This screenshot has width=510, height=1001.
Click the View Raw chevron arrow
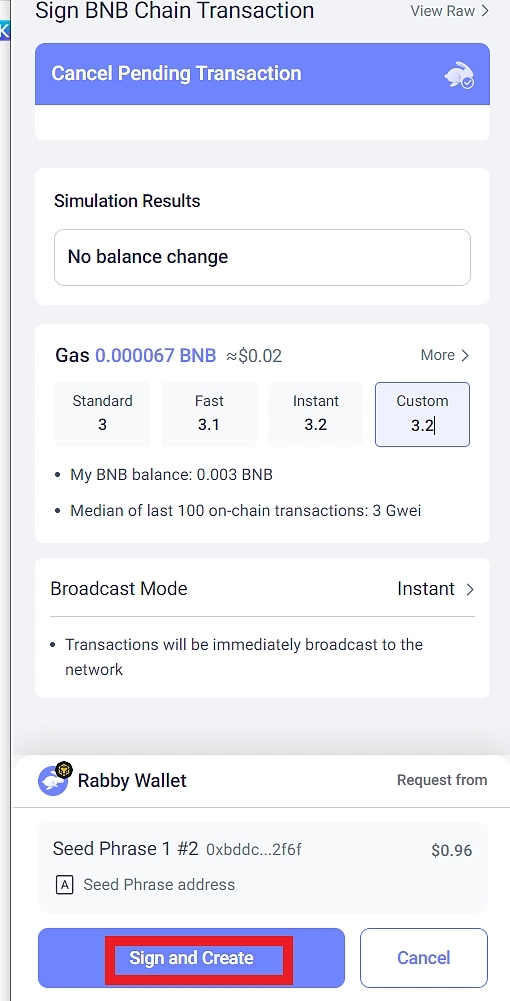tap(484, 11)
